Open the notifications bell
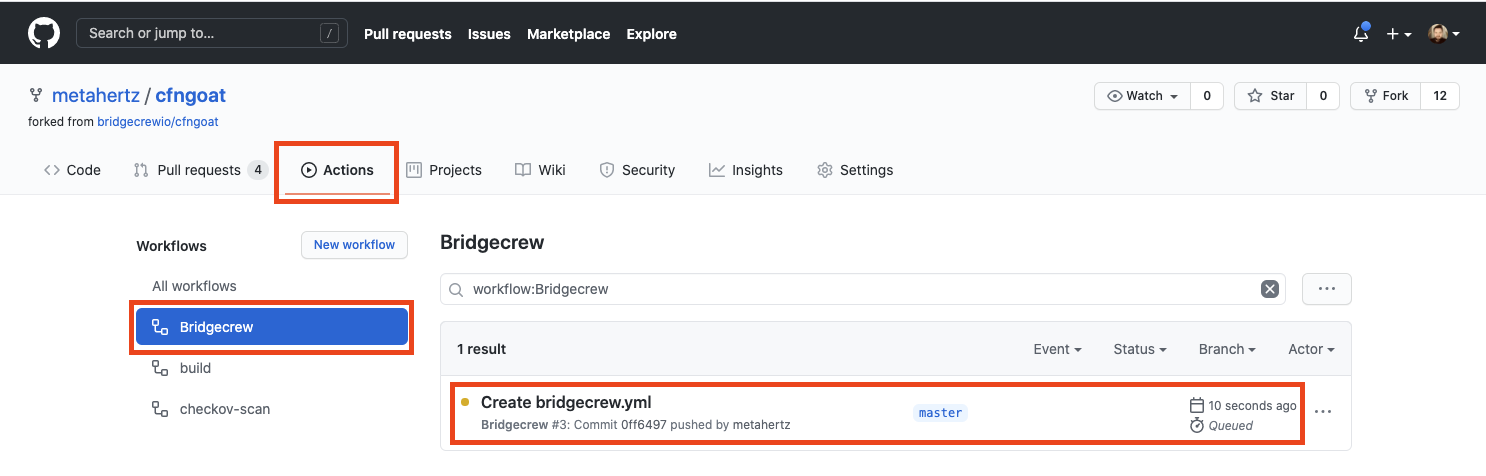Image resolution: width=1486 pixels, height=476 pixels. pyautogui.click(x=1361, y=33)
